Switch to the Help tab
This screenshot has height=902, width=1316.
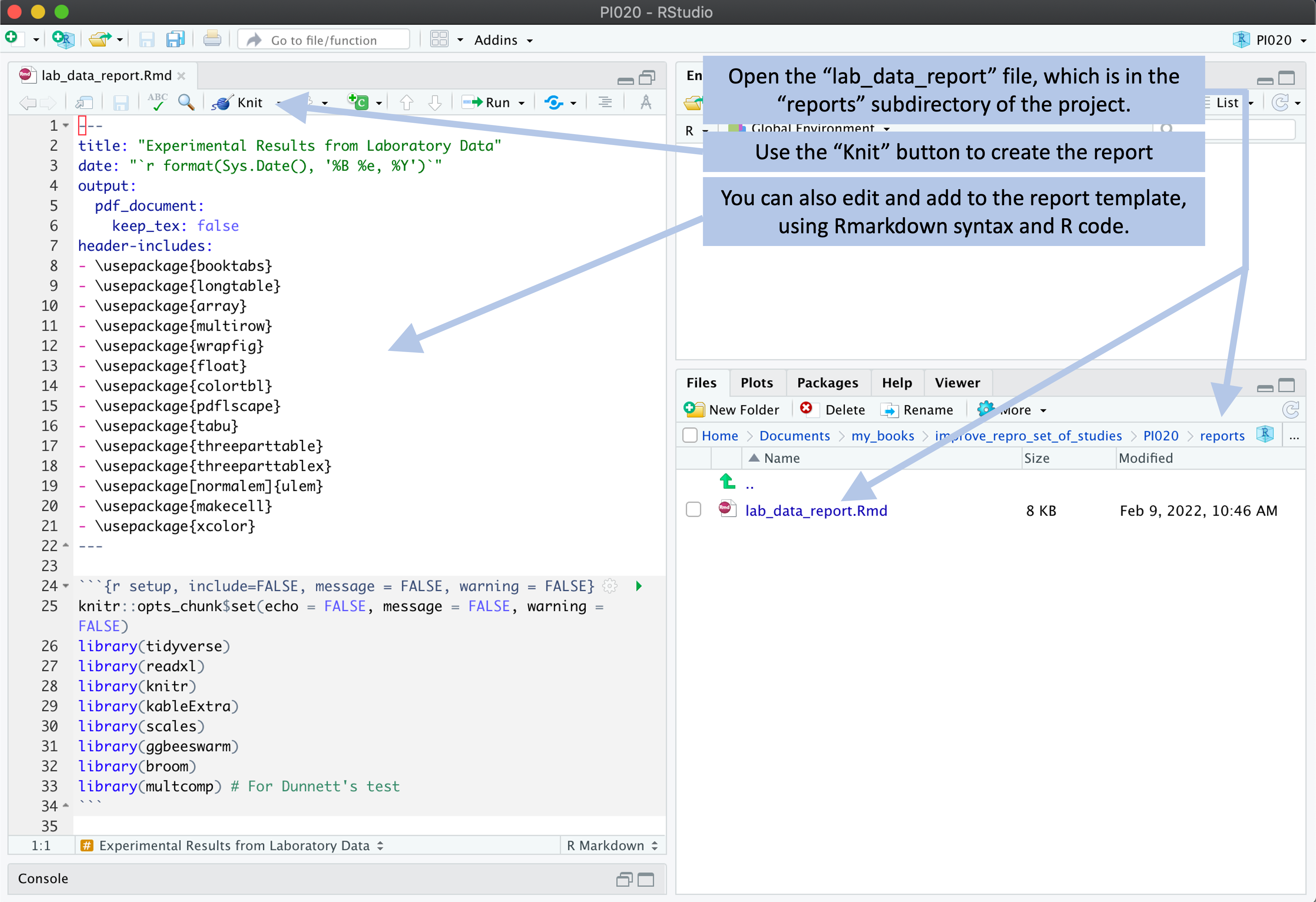tap(897, 383)
